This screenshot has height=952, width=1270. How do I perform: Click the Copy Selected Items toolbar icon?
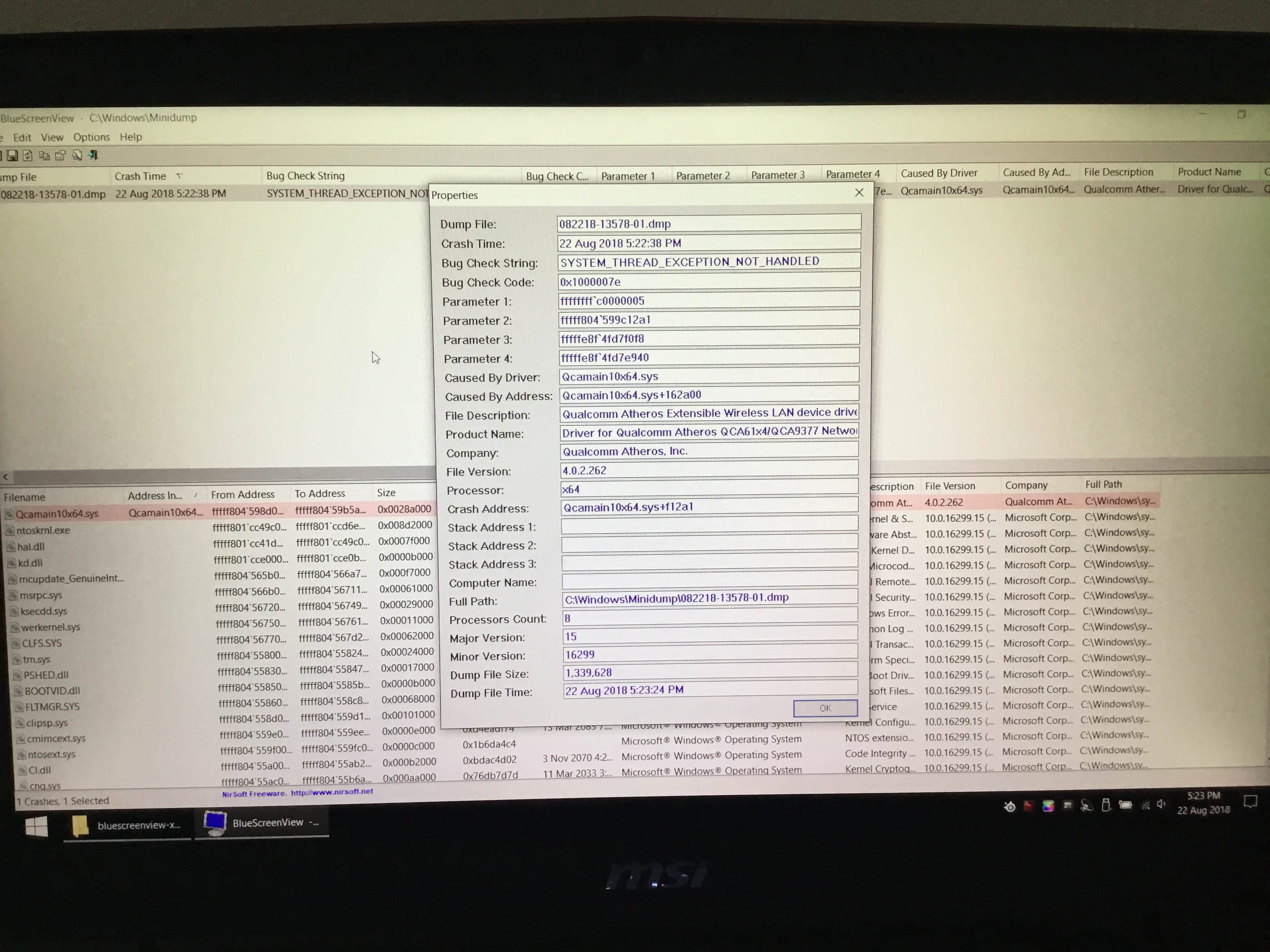point(44,156)
